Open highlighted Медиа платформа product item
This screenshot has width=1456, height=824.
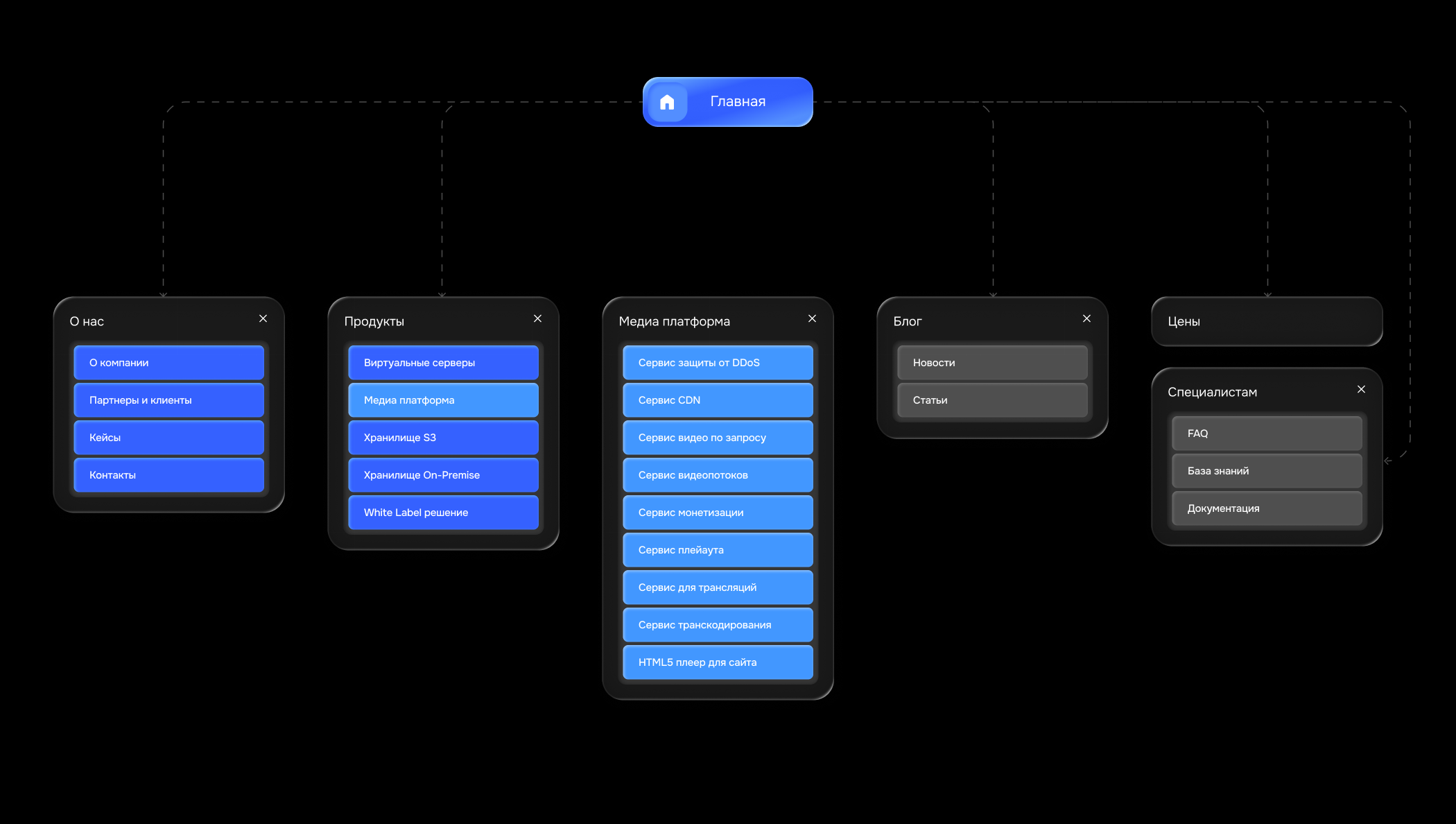443,400
